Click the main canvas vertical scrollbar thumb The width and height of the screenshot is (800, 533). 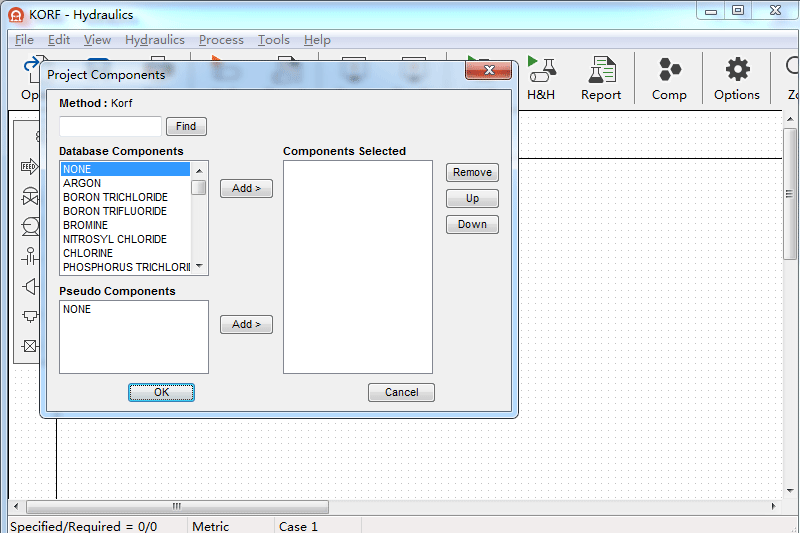(790, 194)
